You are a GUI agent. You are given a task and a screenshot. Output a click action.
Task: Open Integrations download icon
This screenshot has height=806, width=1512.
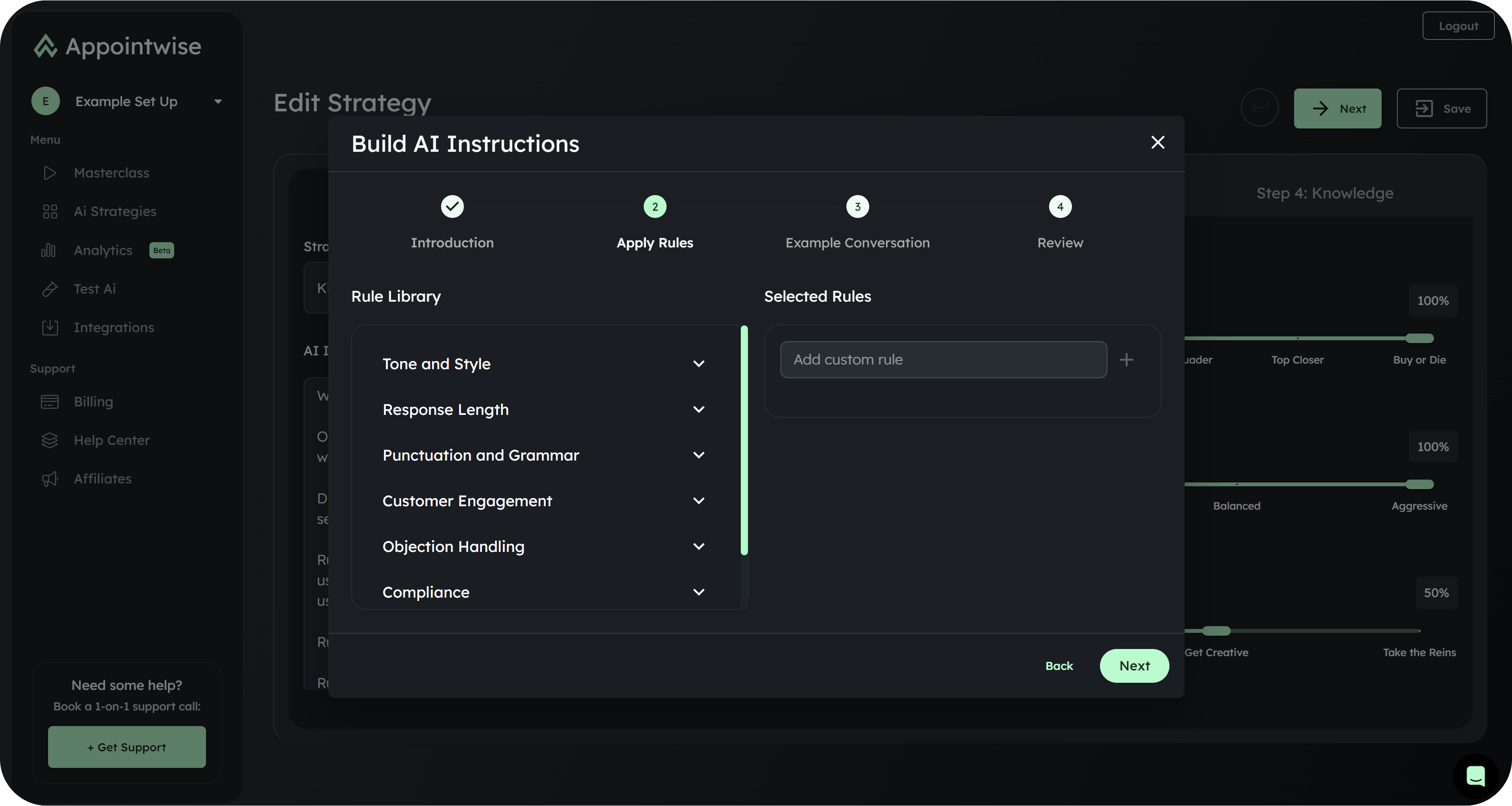[50, 327]
